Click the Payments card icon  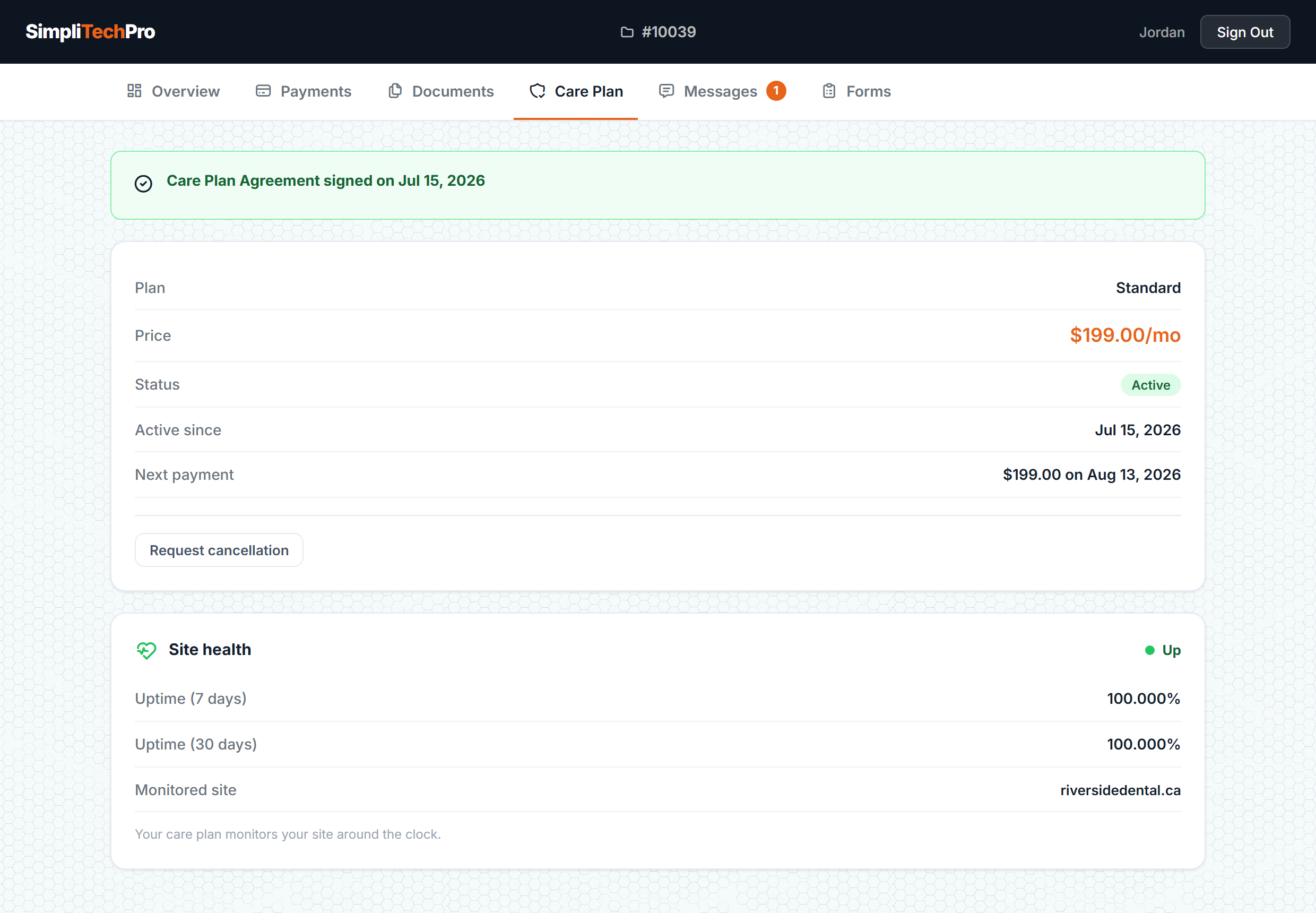coord(263,91)
